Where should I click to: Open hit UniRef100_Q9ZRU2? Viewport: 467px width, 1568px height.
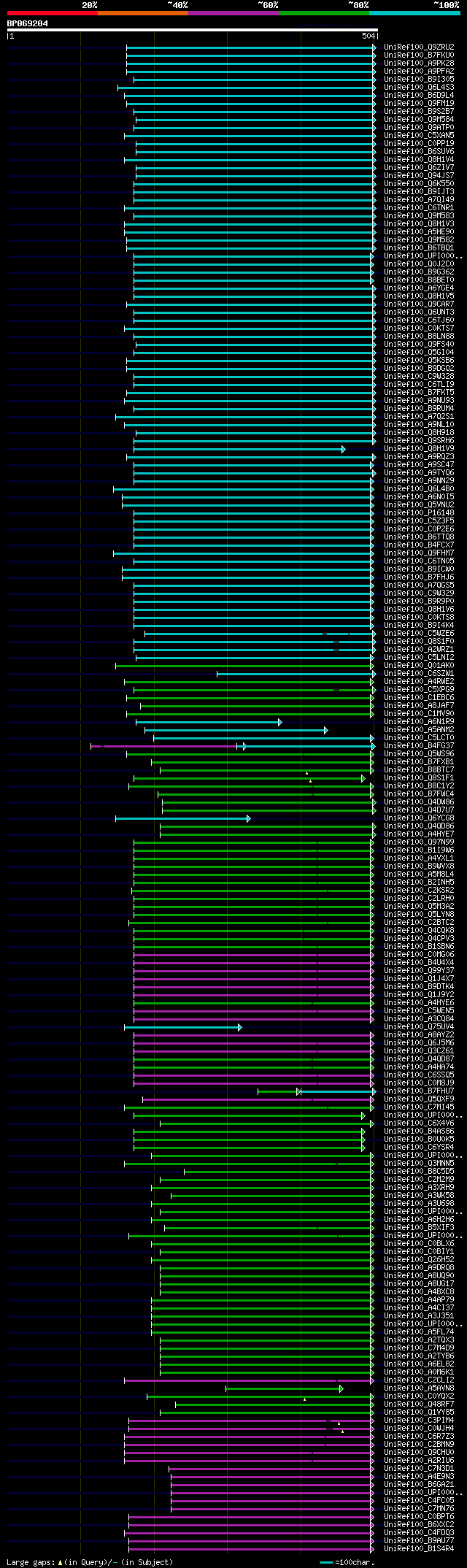419,47
